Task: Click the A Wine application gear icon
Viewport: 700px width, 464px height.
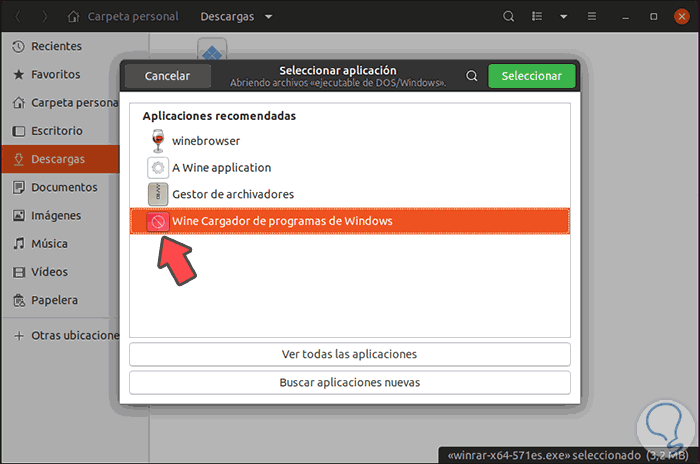Action: pos(158,168)
